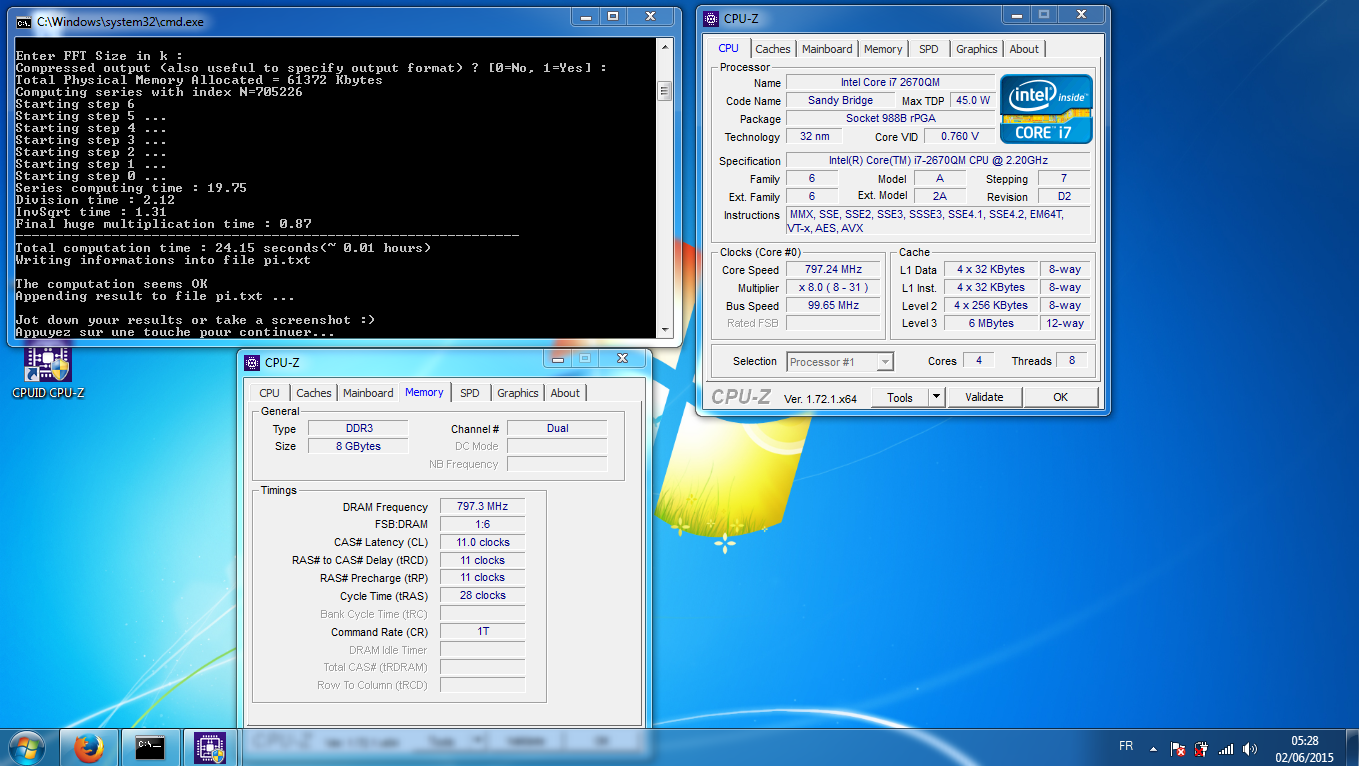This screenshot has height=766, width=1359.
Task: Click the Cycle Time value "28 clocks"
Action: tap(482, 595)
